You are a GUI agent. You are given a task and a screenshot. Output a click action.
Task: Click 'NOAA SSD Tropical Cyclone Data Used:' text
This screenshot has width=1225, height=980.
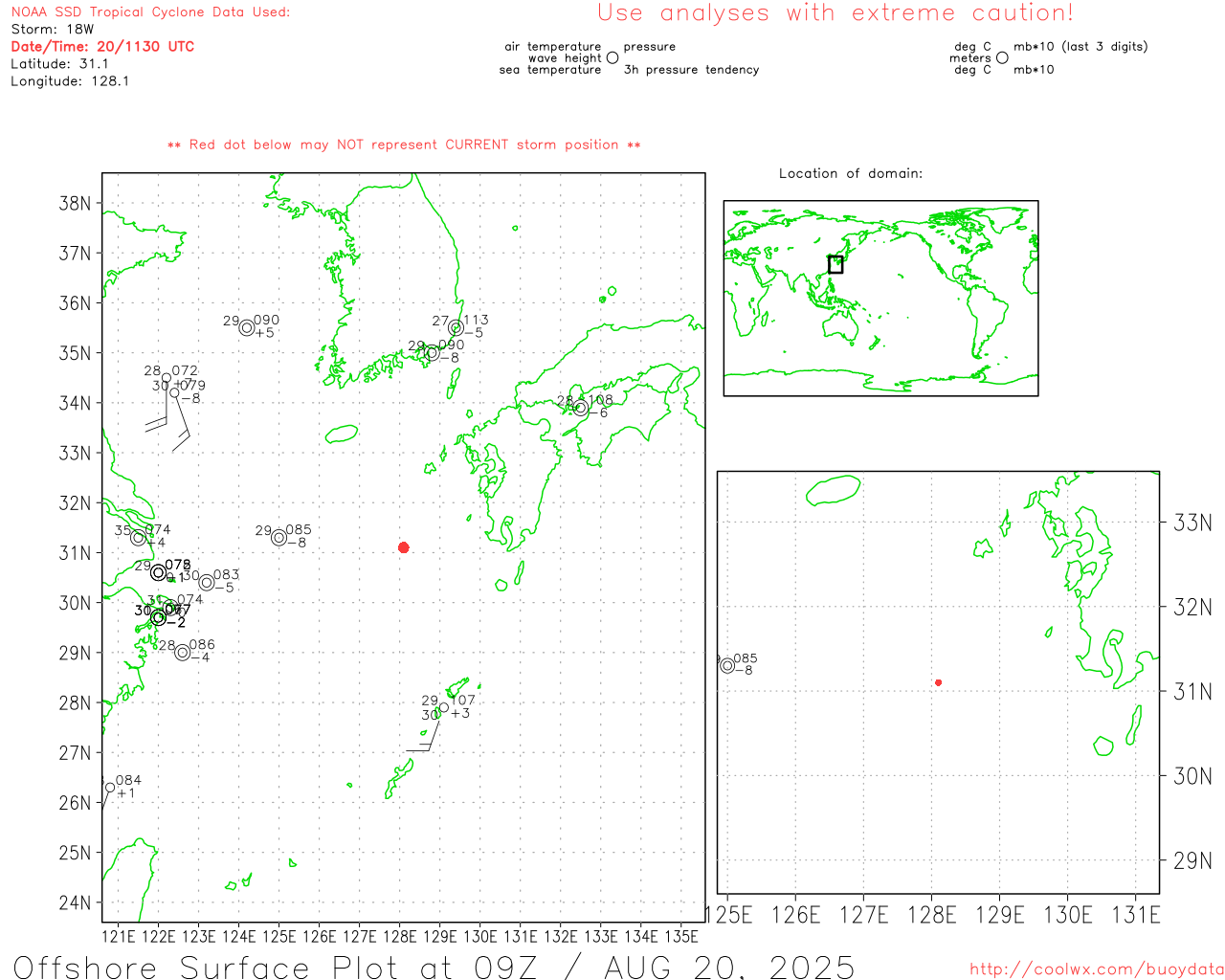150,12
